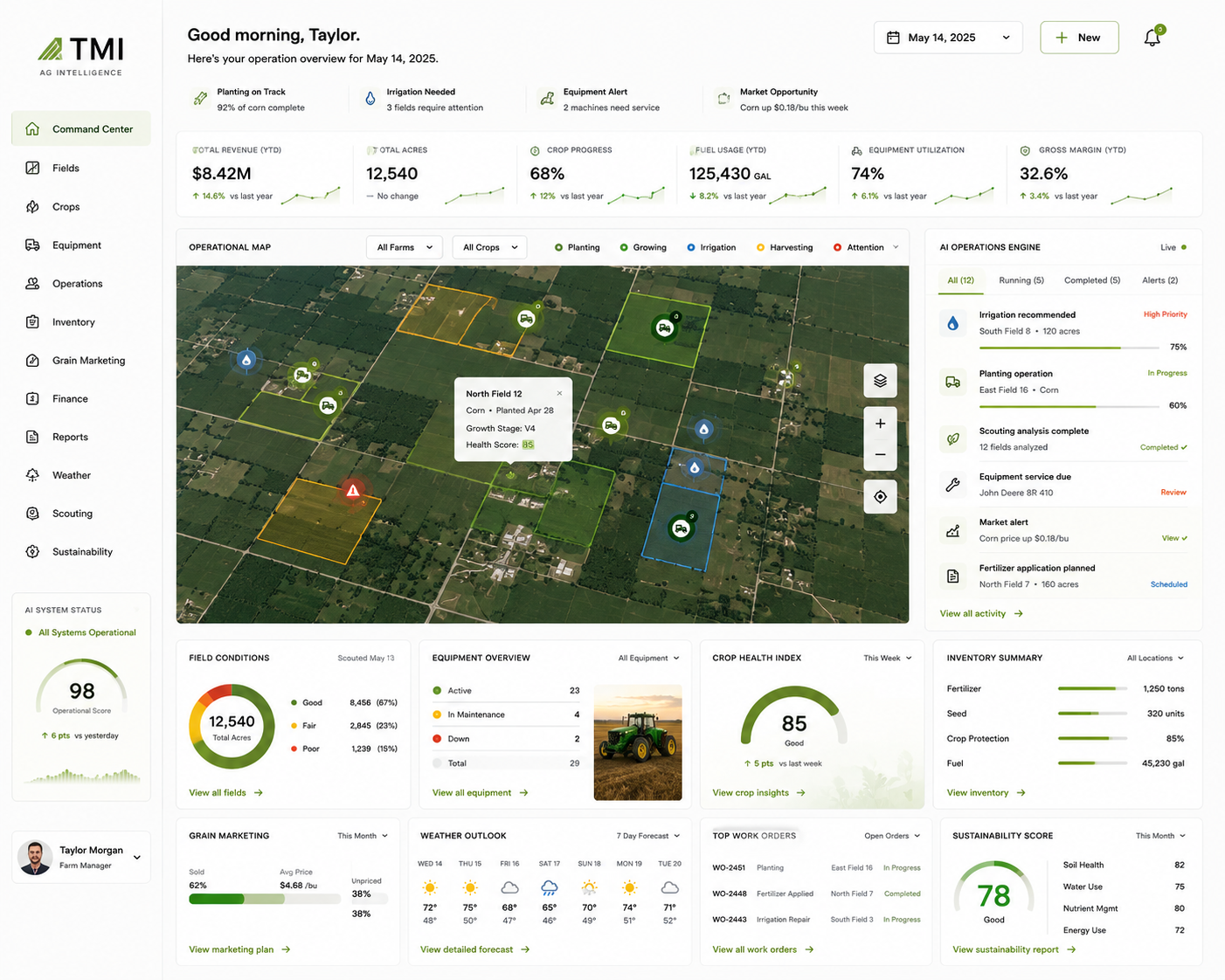This screenshot has width=1225, height=980.
Task: Click irrigation recommended 75% progress bar
Action: pos(1070,348)
